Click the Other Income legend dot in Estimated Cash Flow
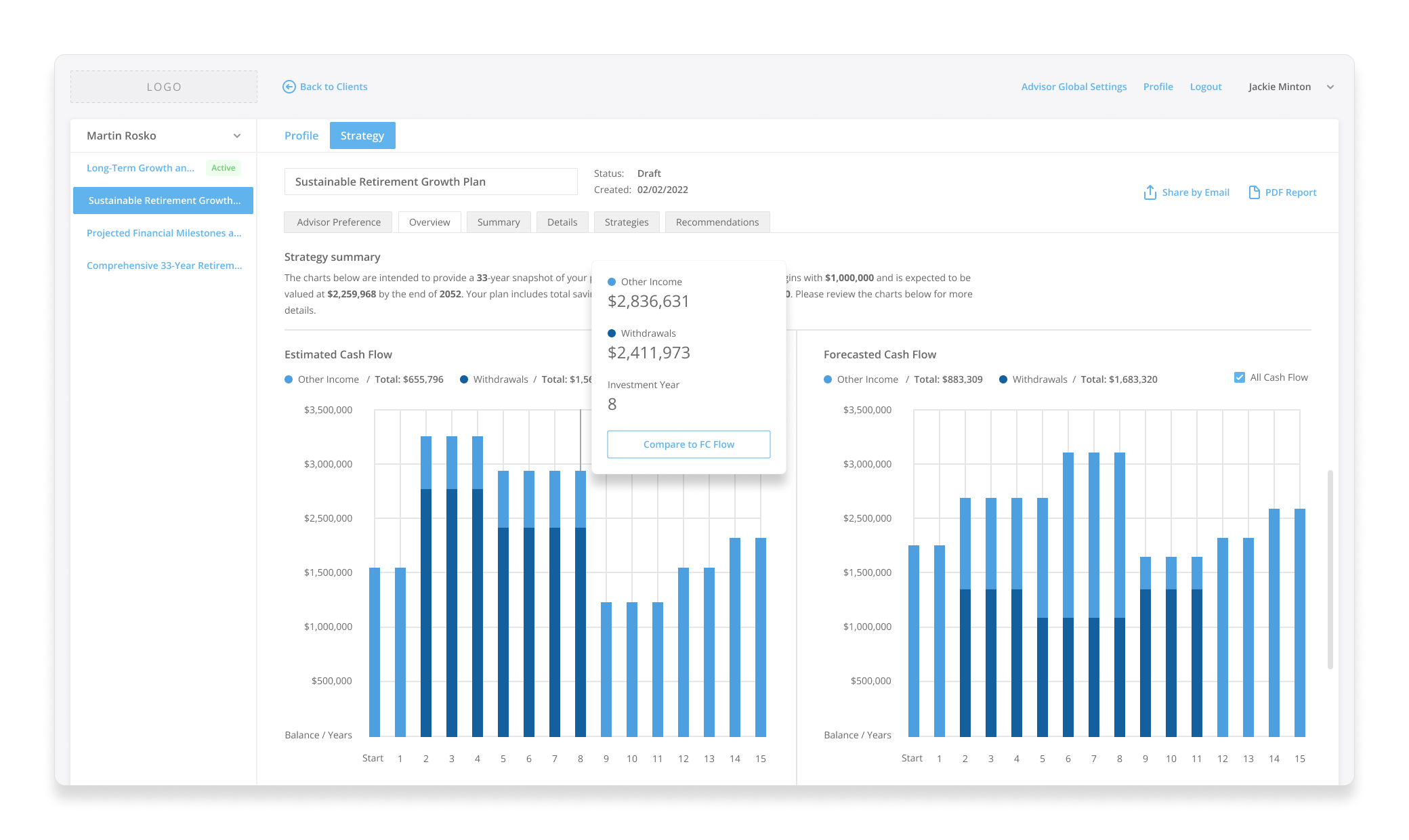Viewport: 1409px width, 840px height. (289, 379)
